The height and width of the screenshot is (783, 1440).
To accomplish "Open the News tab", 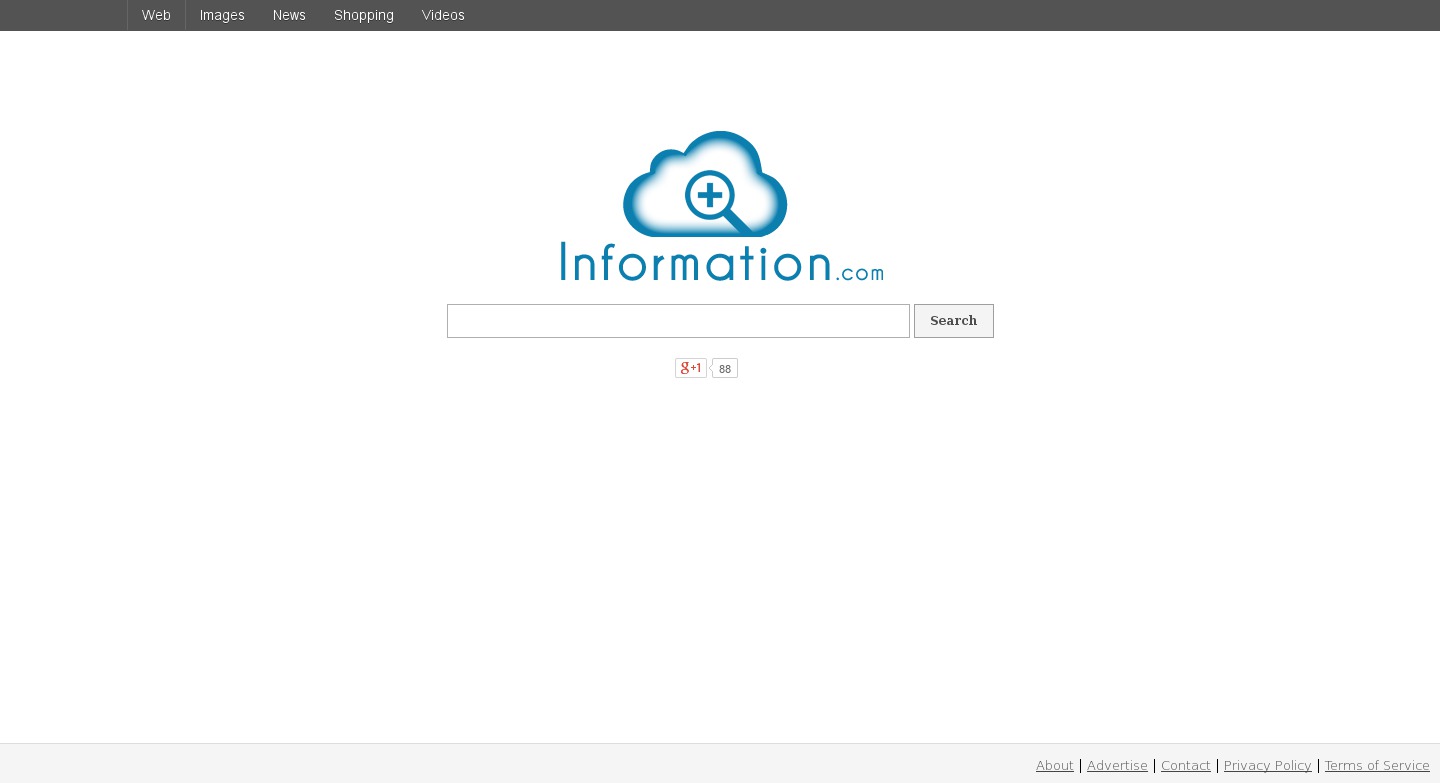I will pyautogui.click(x=289, y=15).
